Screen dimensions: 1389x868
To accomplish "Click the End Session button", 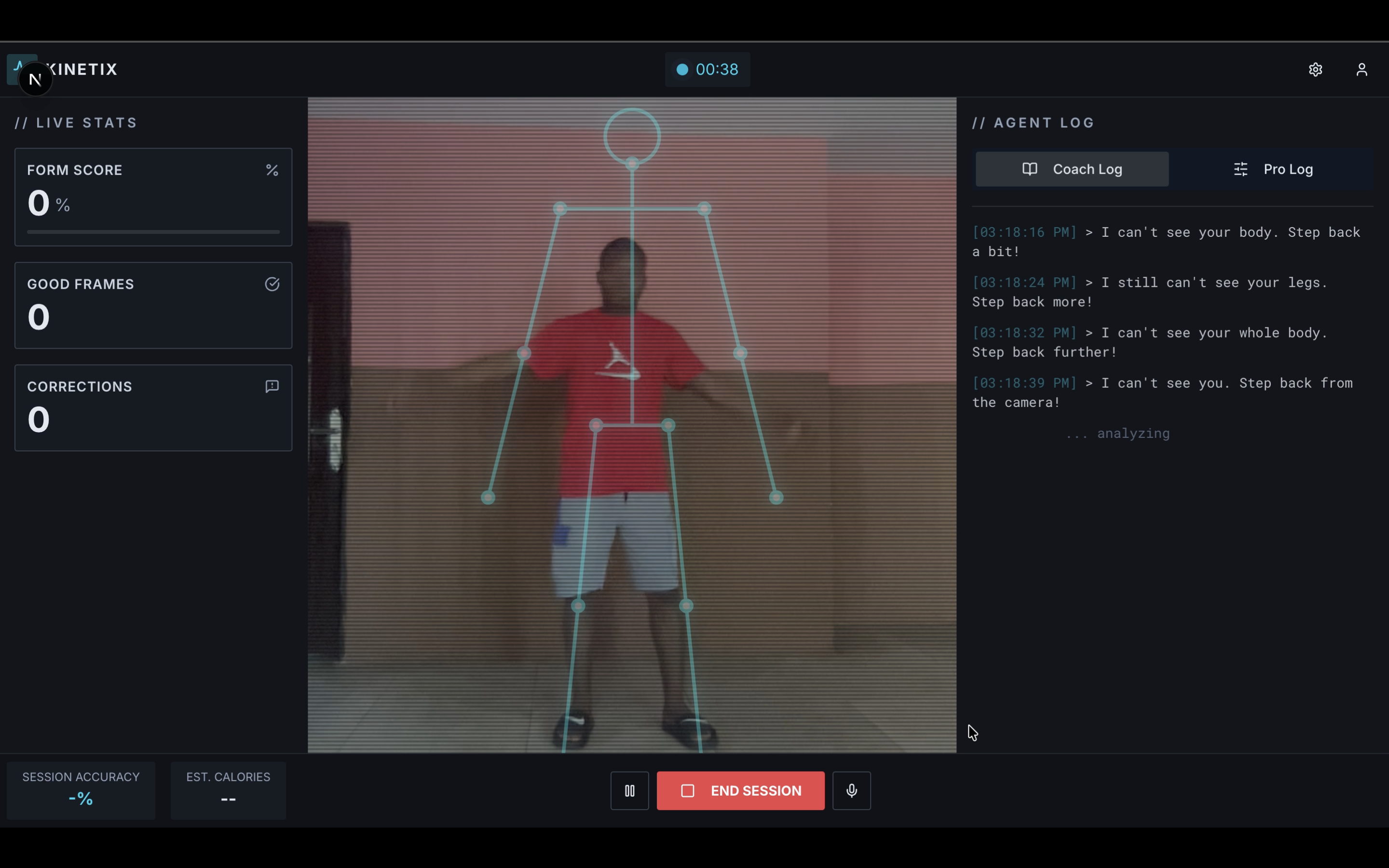I will (x=740, y=790).
